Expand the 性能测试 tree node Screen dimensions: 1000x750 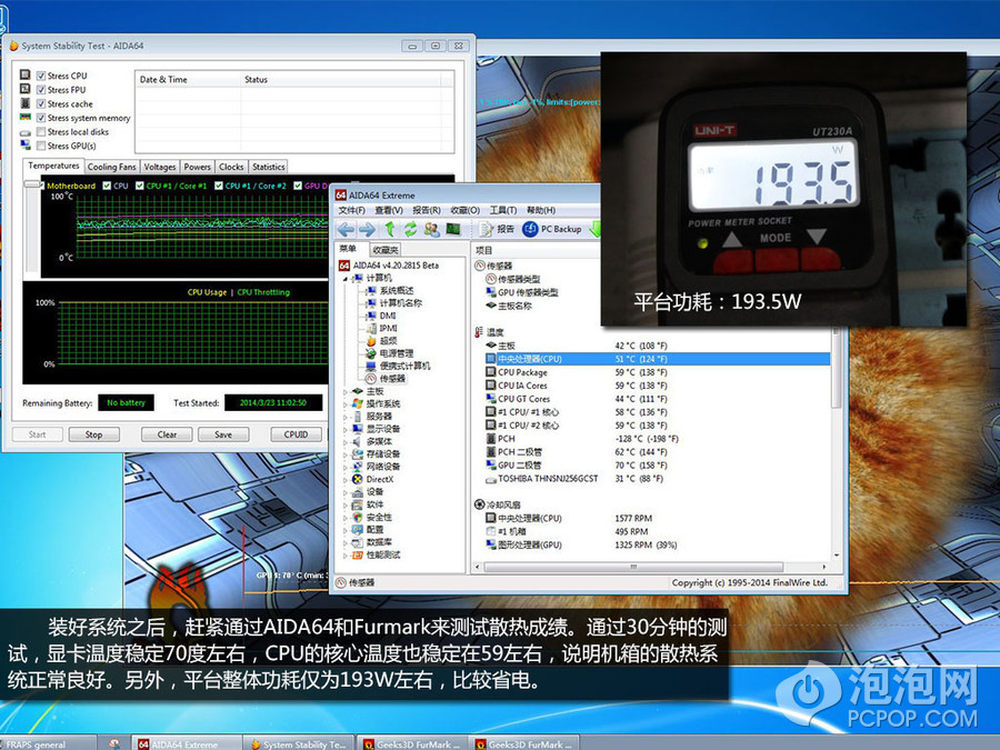[345, 555]
